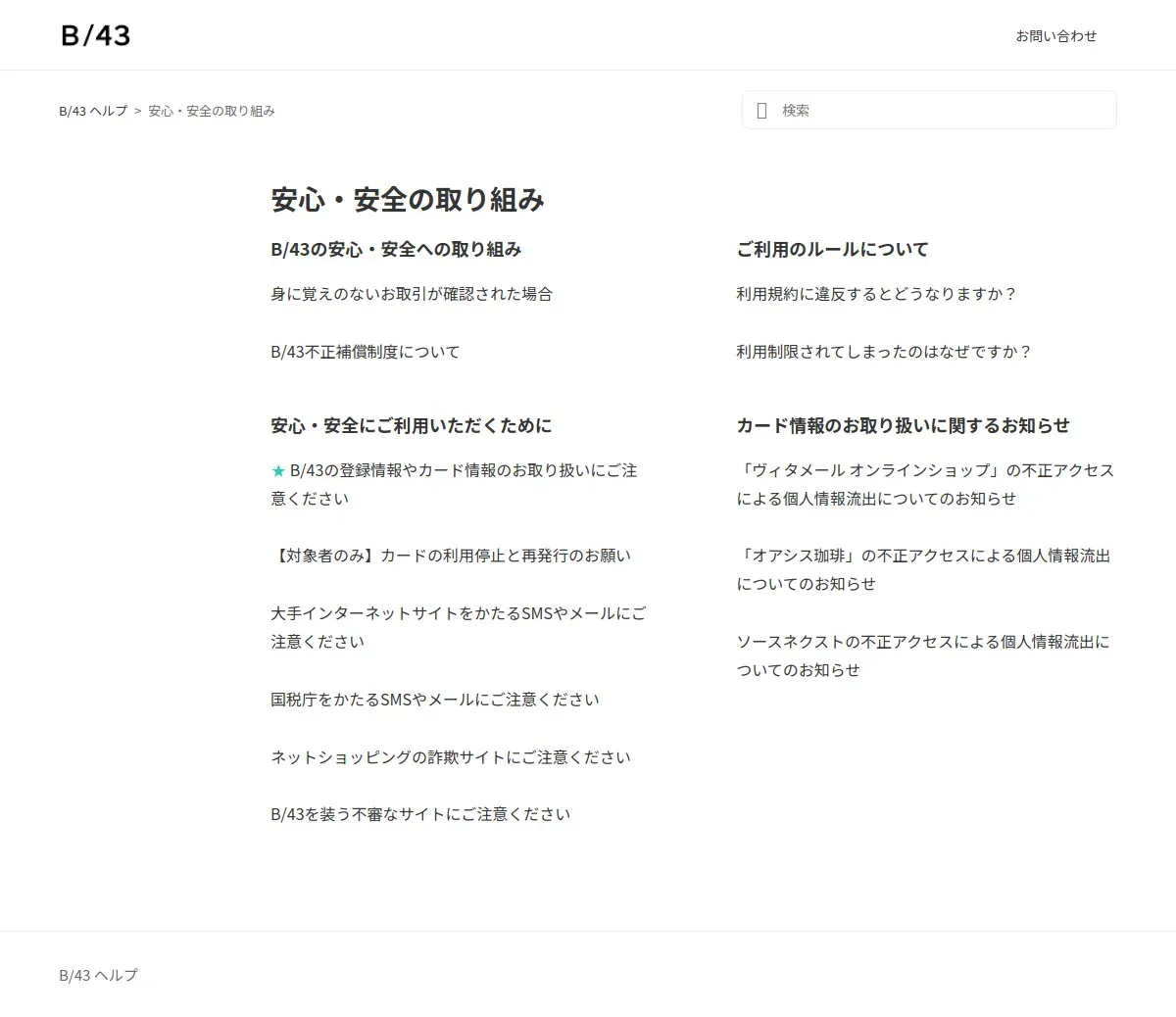Open ソースネクストの不正アクセス notice
1176x1017 pixels.
pyautogui.click(x=923, y=655)
